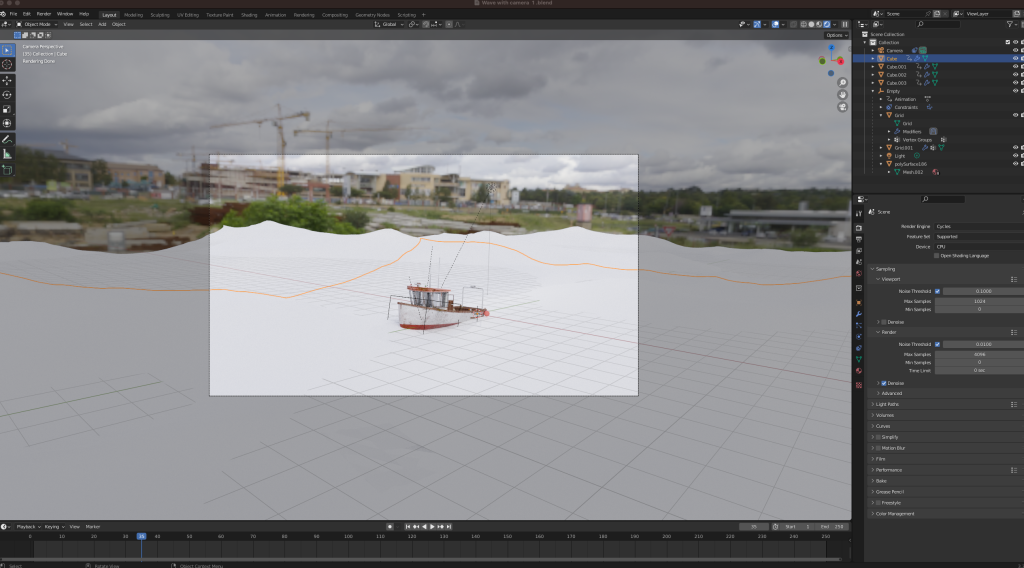The width and height of the screenshot is (1024, 568).
Task: Uncheck the render Denoise checkbox
Action: [x=883, y=383]
